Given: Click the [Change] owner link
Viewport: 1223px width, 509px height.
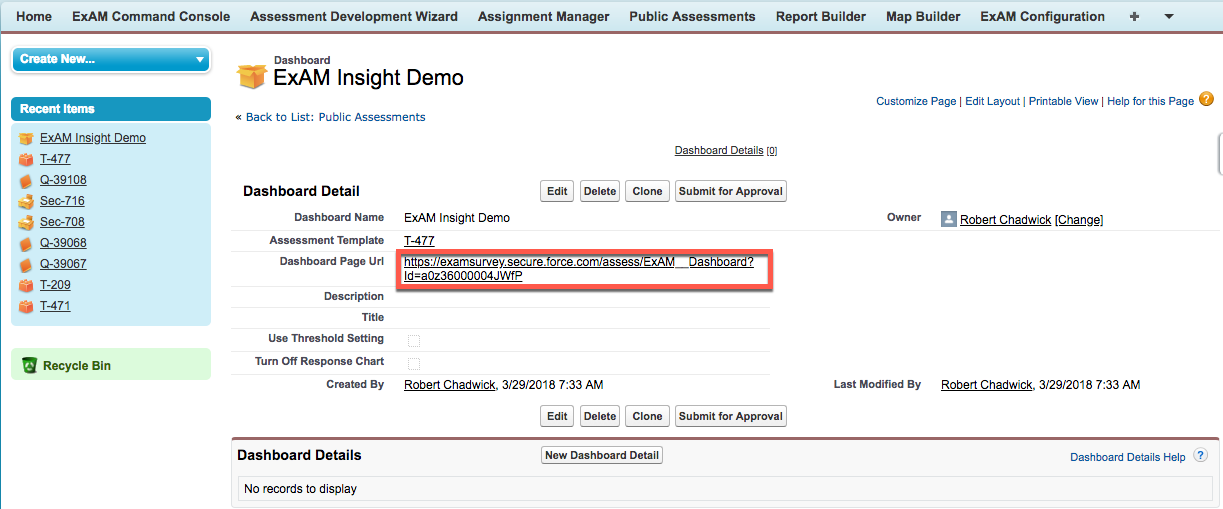Looking at the screenshot, I should (1079, 220).
